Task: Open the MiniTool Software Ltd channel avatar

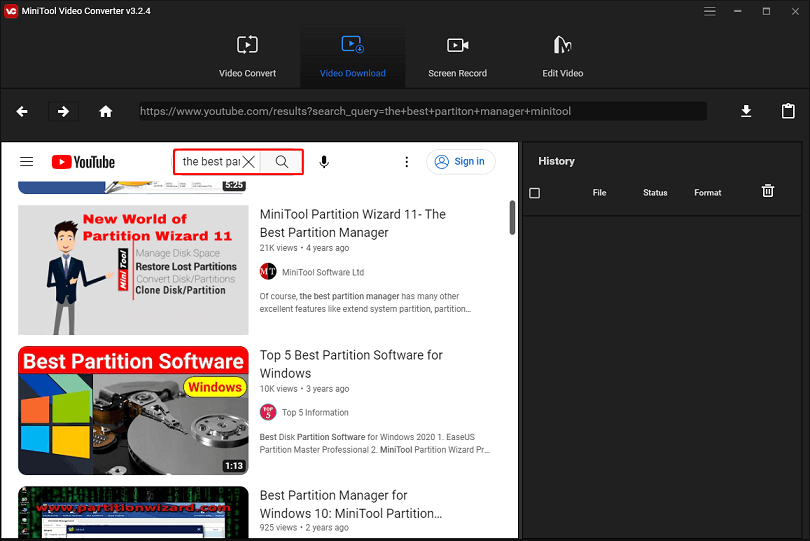Action: click(x=268, y=271)
